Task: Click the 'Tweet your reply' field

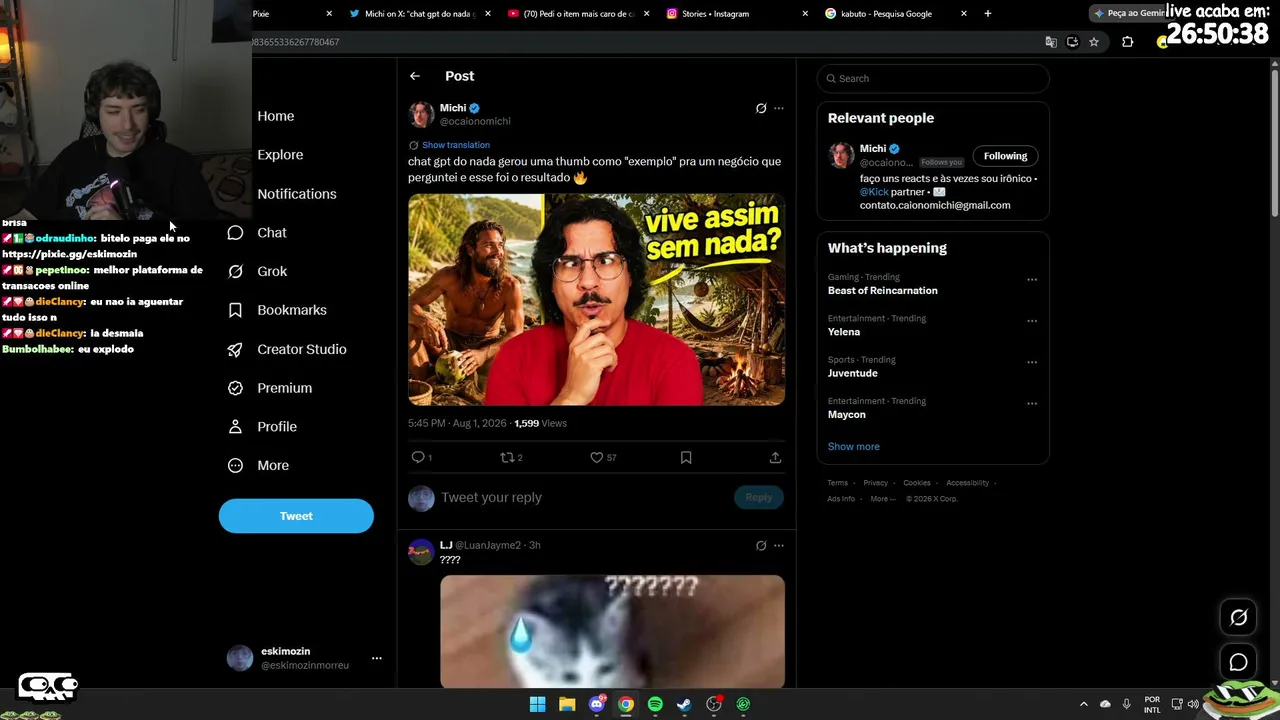Action: tap(584, 497)
